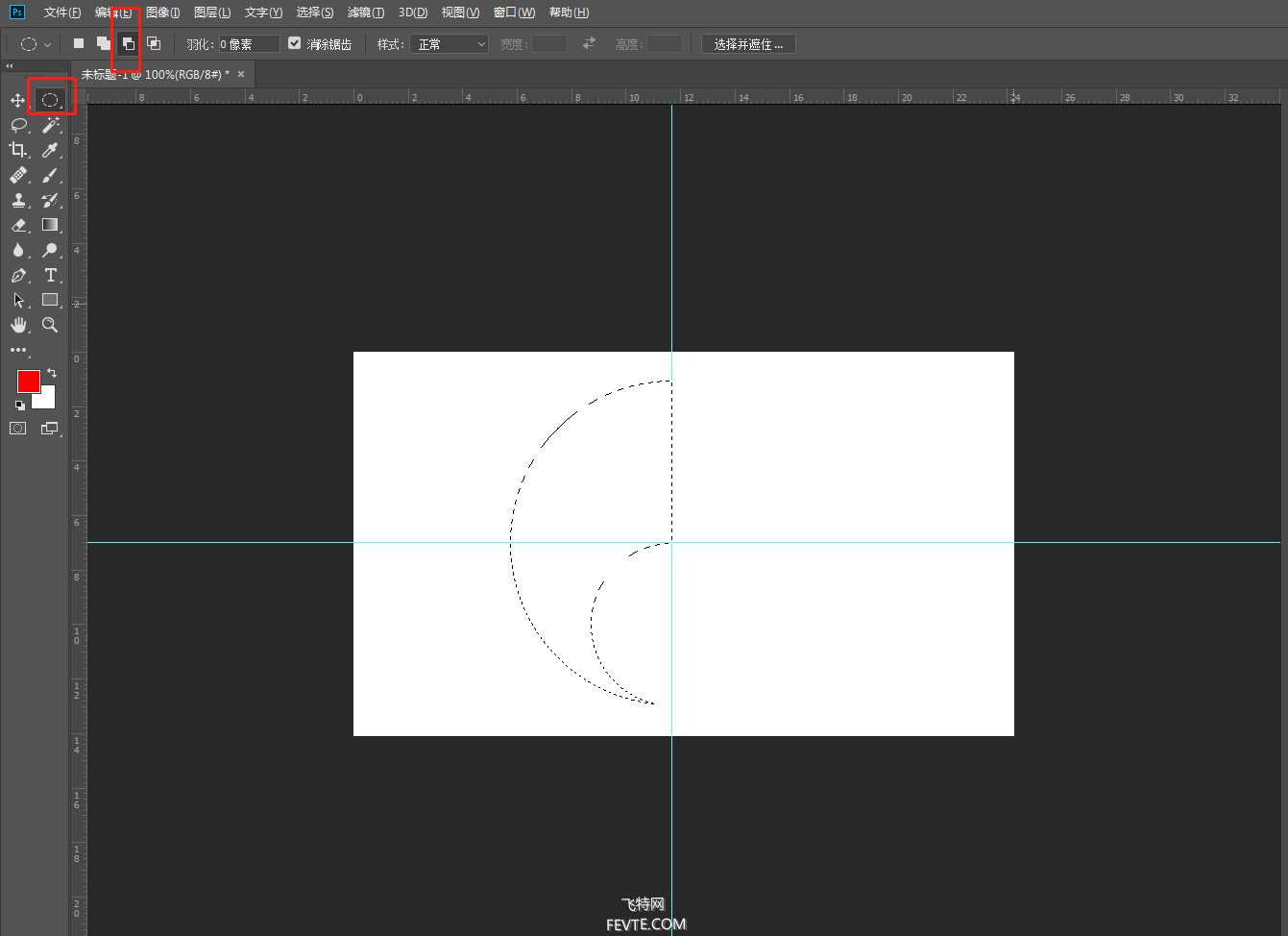Select the Rectangle shape tool
The image size is (1288, 936).
pyautogui.click(x=50, y=300)
